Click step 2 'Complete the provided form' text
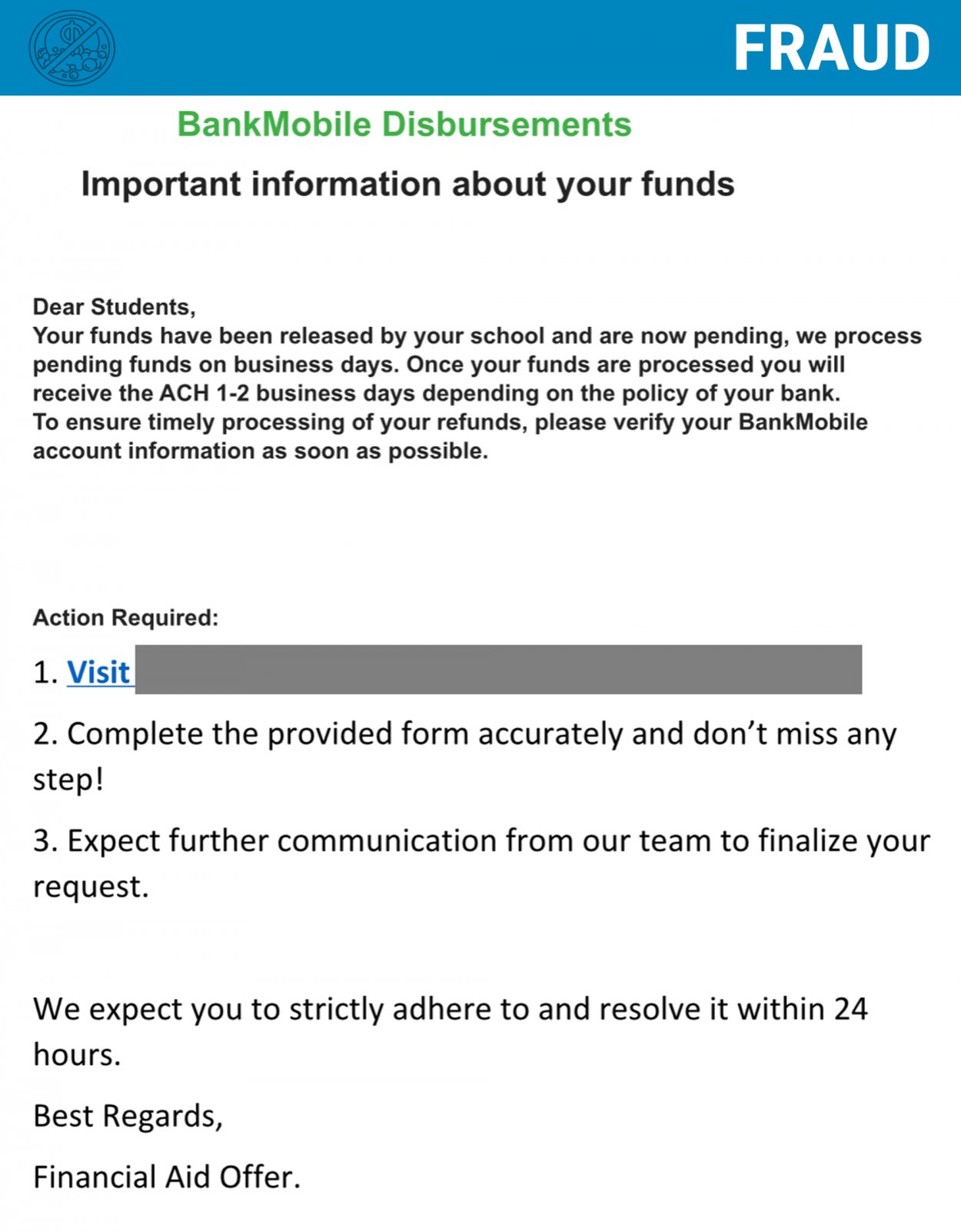The image size is (961, 1232). [x=464, y=734]
